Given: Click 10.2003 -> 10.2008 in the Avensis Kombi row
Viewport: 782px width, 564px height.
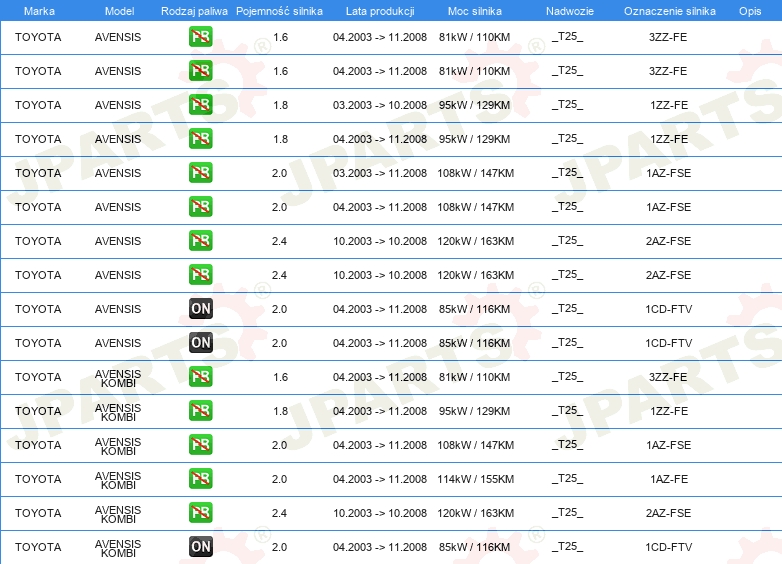Looking at the screenshot, I should pyautogui.click(x=380, y=513).
